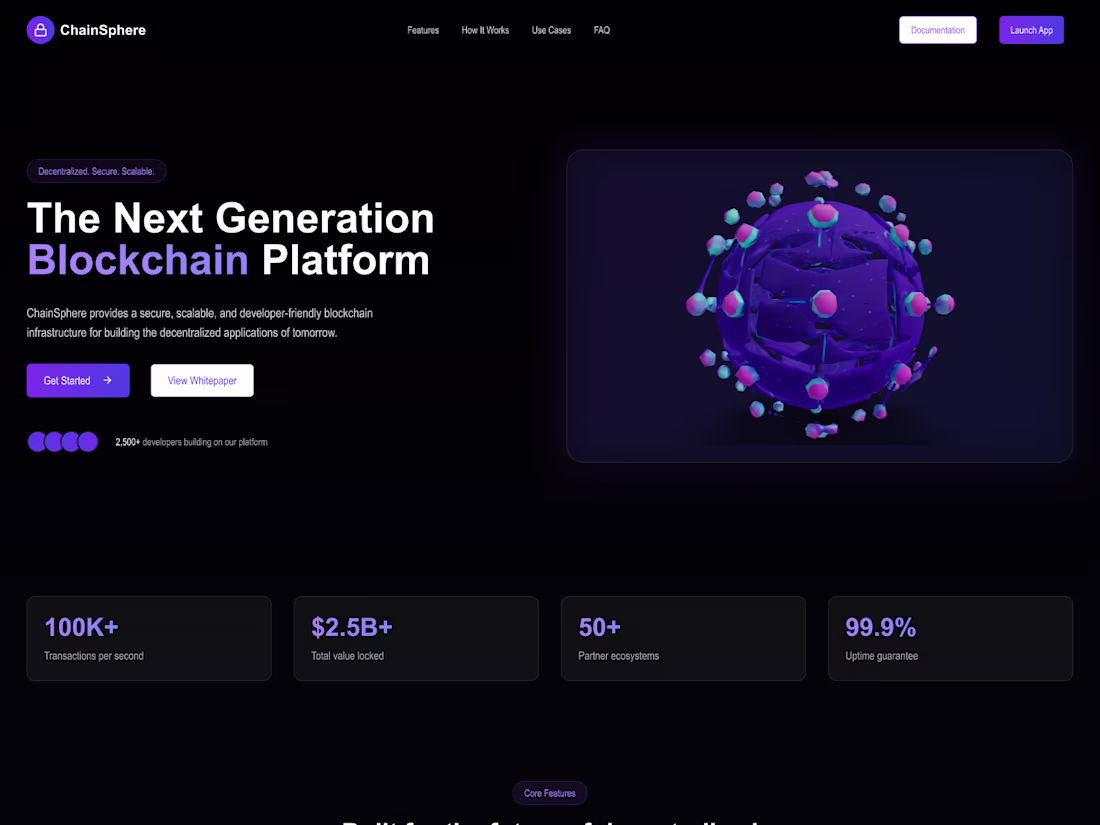Viewport: 1100px width, 825px height.
Task: Select the 100K+ transactions stat card
Action: 149,638
